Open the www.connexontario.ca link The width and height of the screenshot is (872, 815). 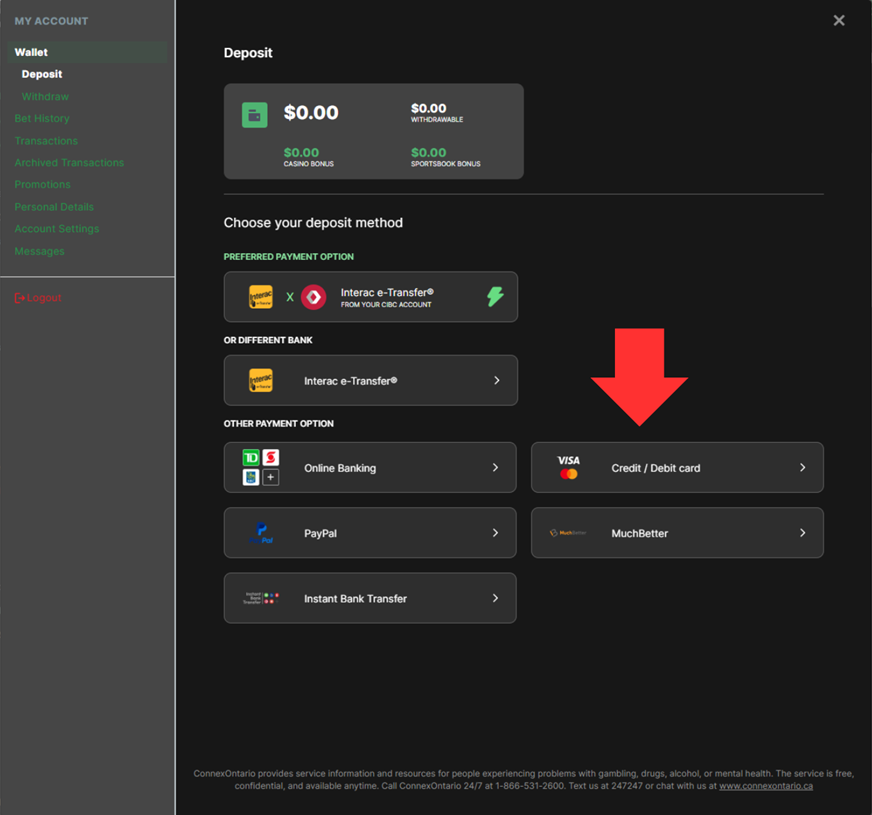[765, 786]
